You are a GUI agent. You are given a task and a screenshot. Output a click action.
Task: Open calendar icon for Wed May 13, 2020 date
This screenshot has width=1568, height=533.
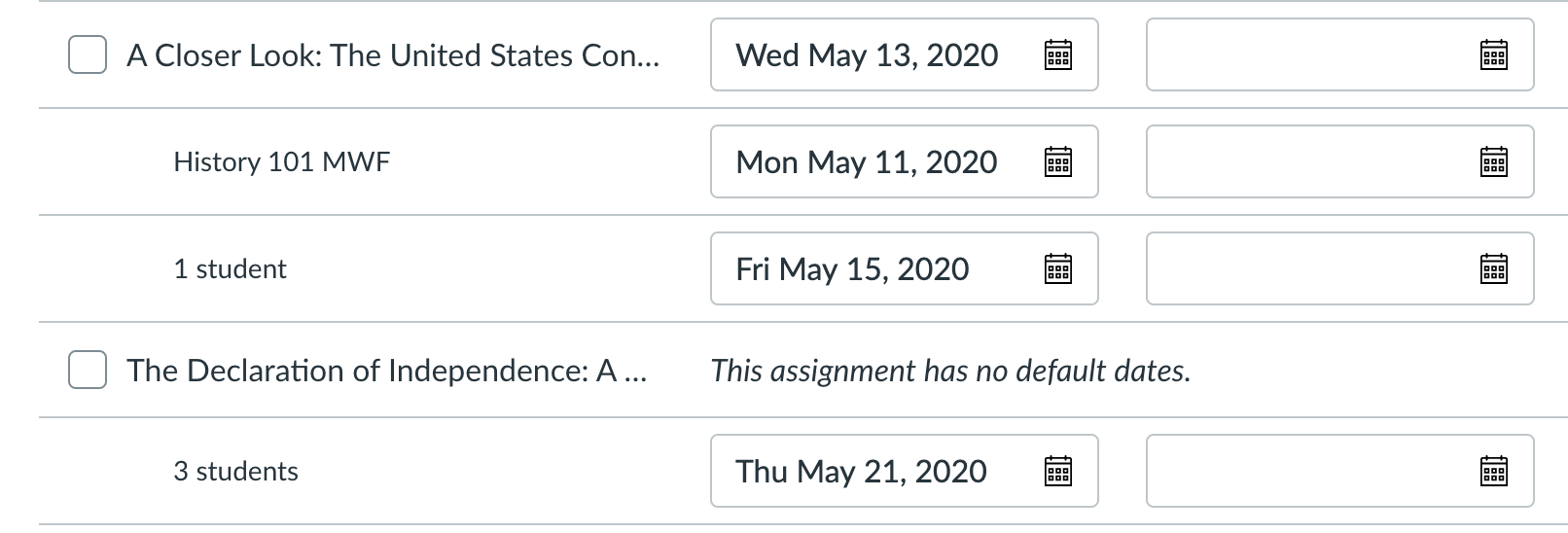pyautogui.click(x=1057, y=55)
